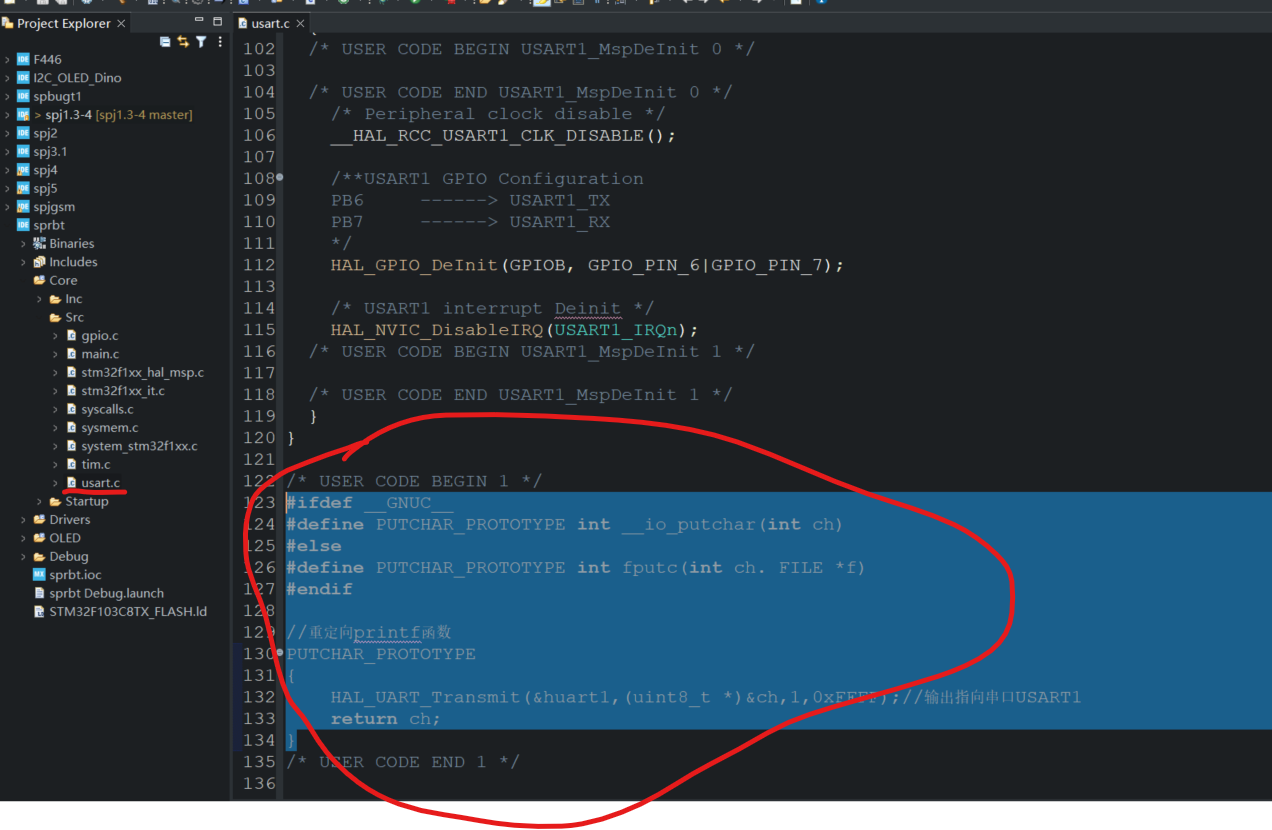This screenshot has height=830, width=1272.
Task: Select the sprbt project name
Action: click(49, 225)
